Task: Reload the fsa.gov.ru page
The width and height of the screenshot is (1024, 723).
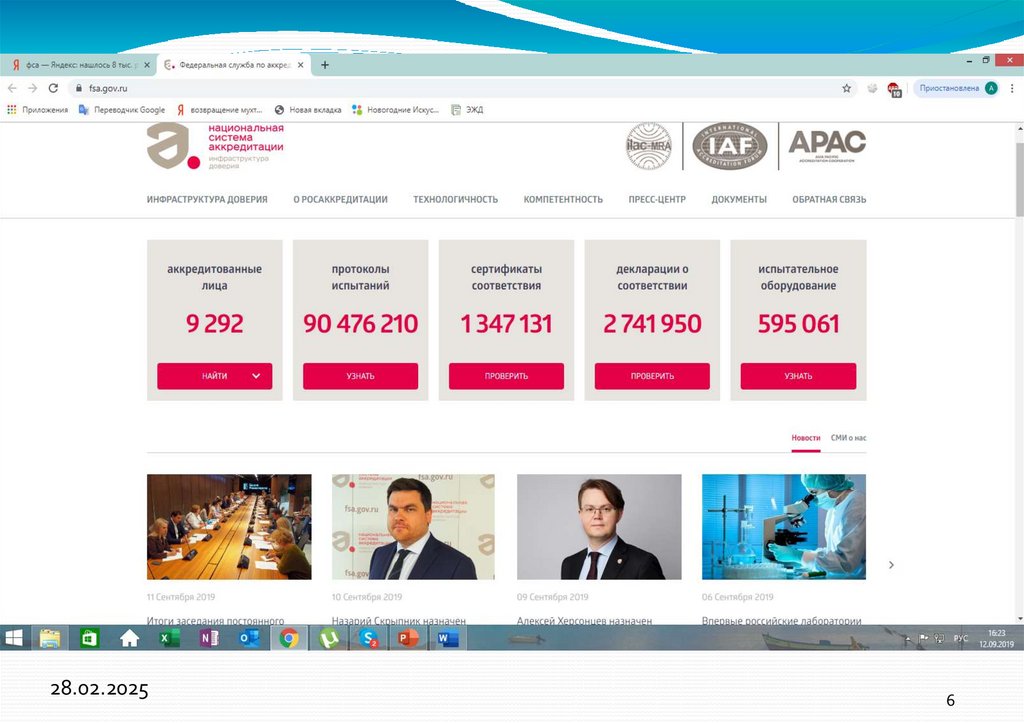Action: (54, 88)
